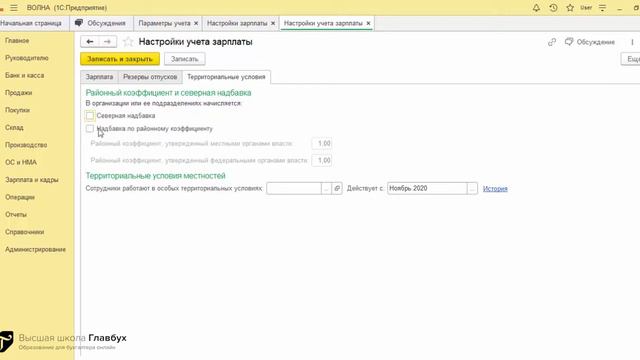Select the Зарплата settings tab
The image size is (640, 360).
[99, 77]
